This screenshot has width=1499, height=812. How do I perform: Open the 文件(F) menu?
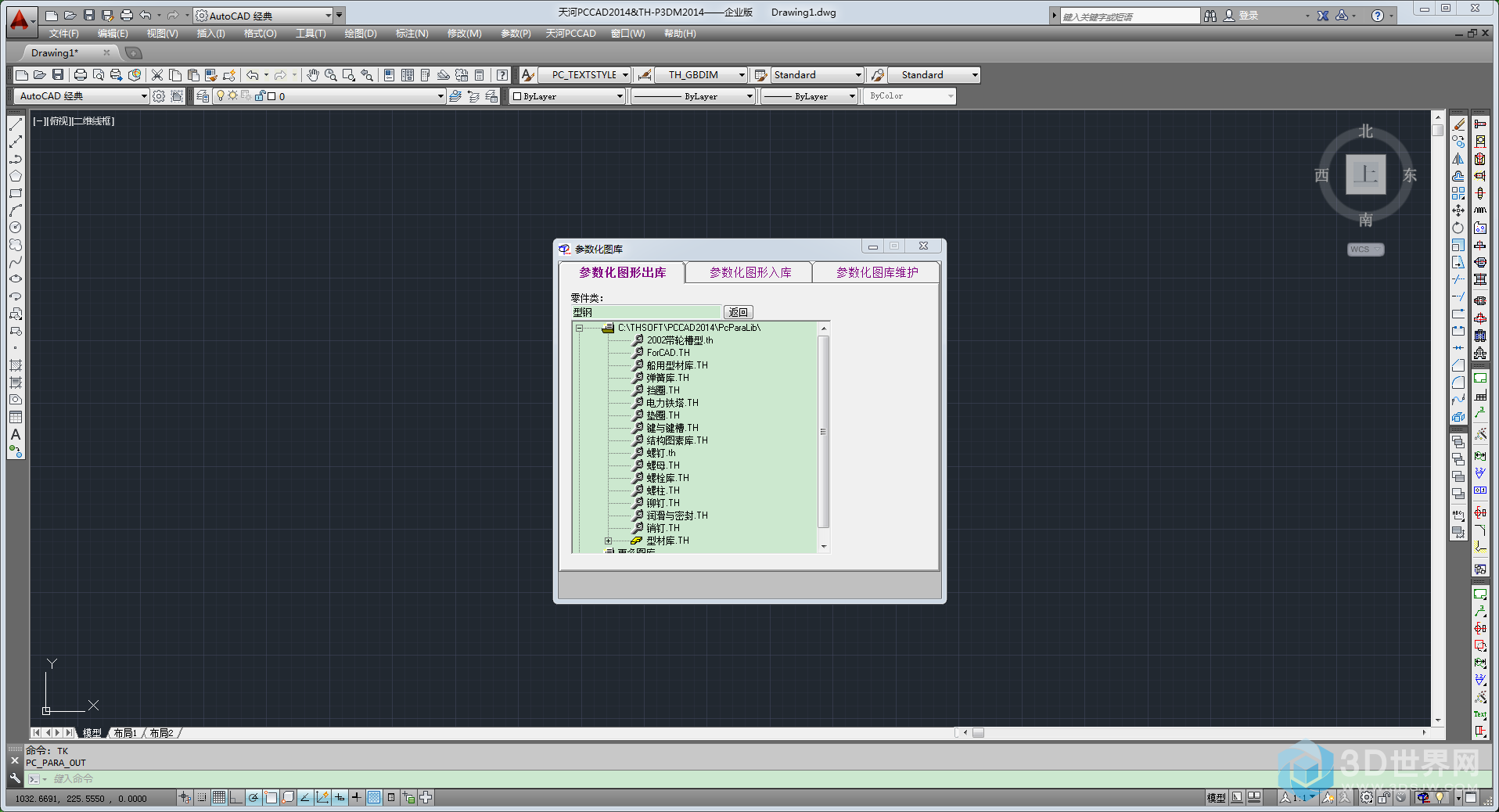pyautogui.click(x=63, y=34)
